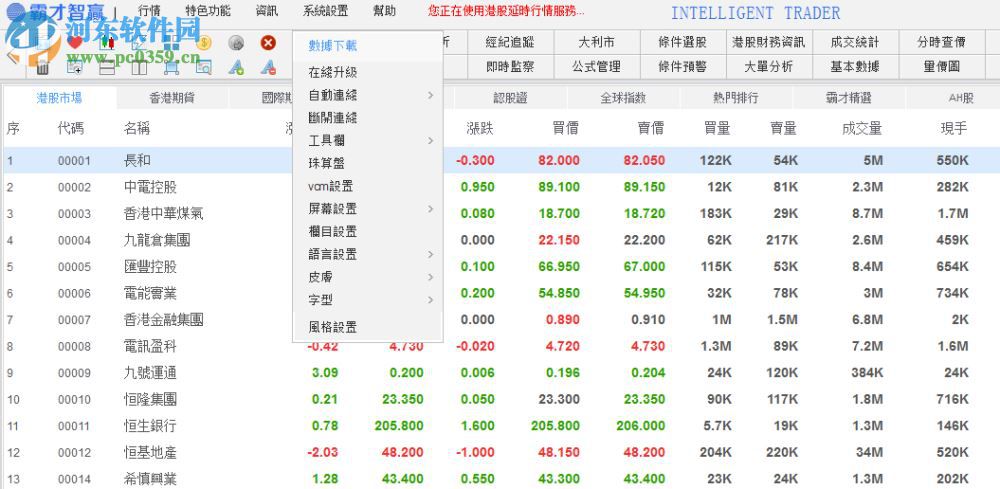The height and width of the screenshot is (489, 1000).
Task: Click the grey coin refresh icon
Action: click(236, 43)
